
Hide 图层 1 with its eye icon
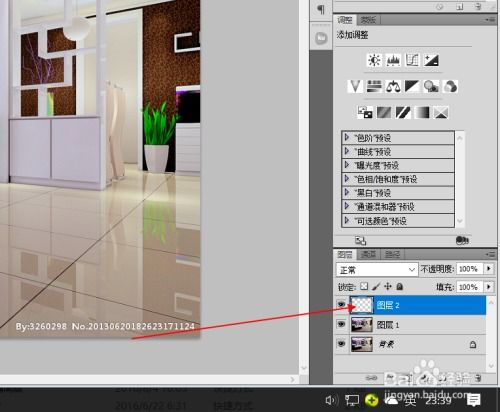pyautogui.click(x=341, y=324)
